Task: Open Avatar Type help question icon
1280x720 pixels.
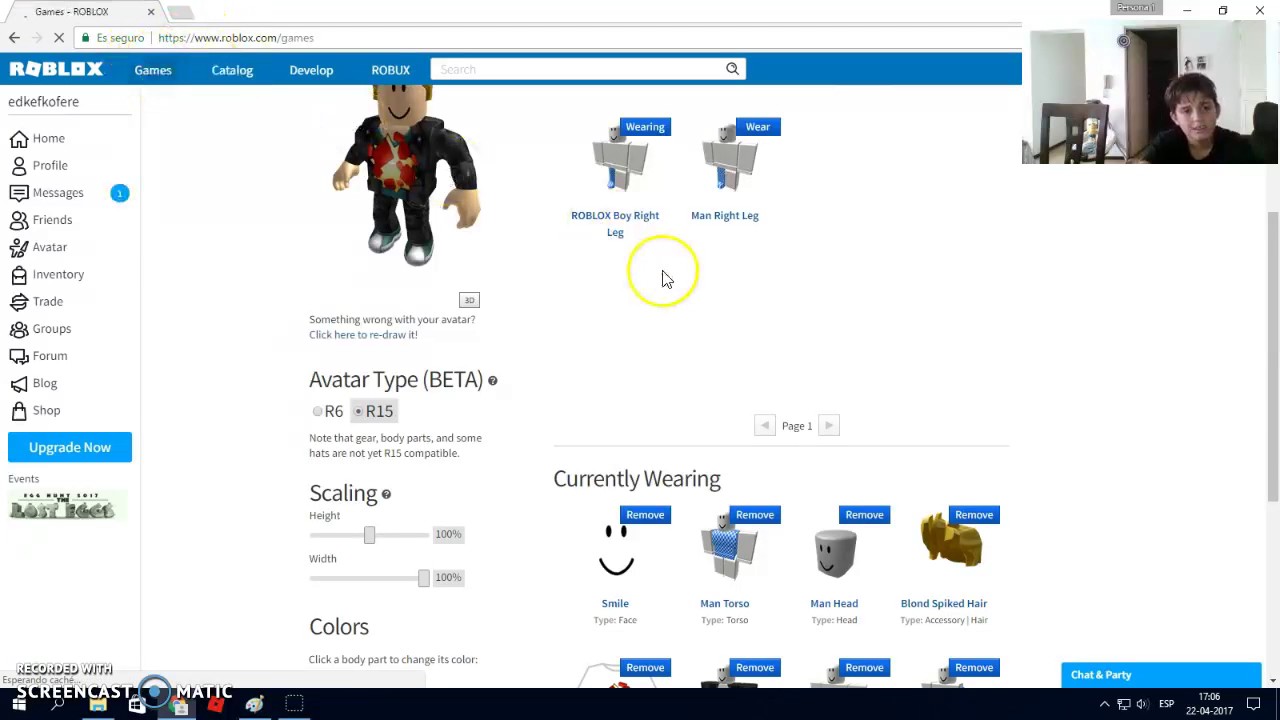Action: coord(492,380)
